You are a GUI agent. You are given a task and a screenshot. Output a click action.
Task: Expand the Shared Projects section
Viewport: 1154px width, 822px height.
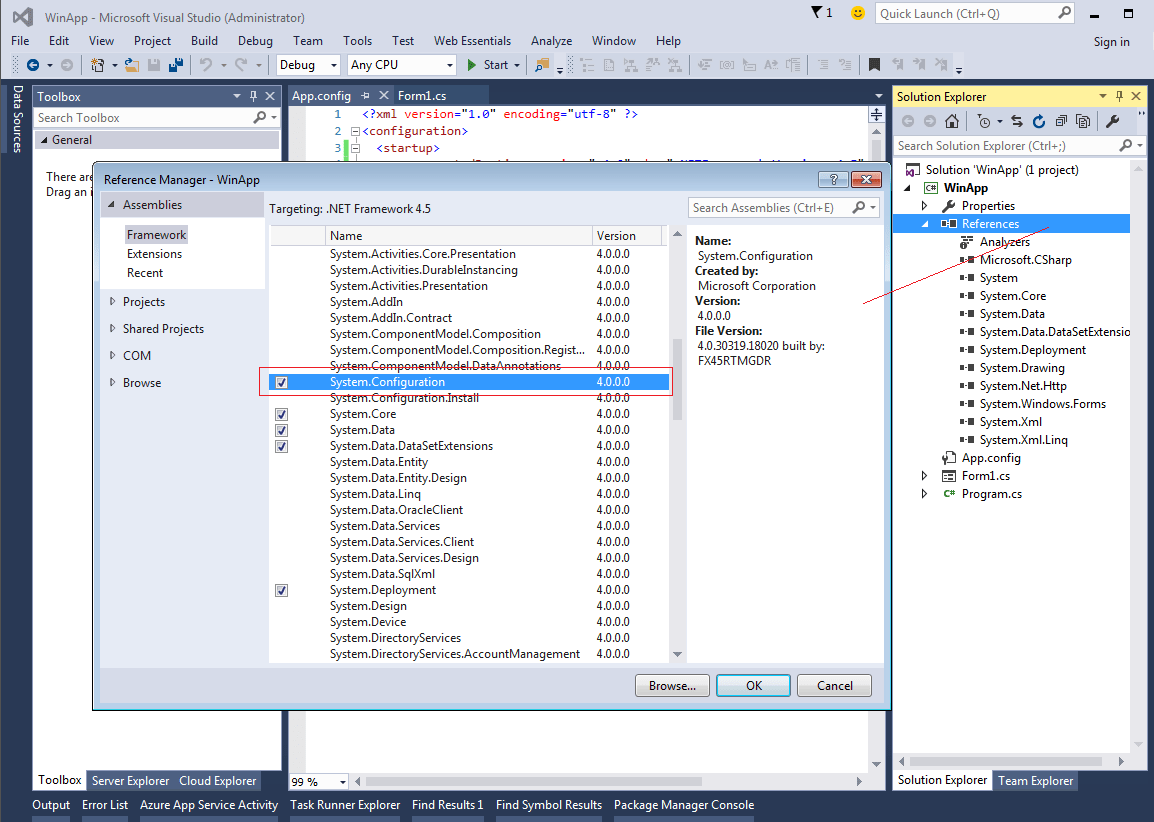pos(113,328)
